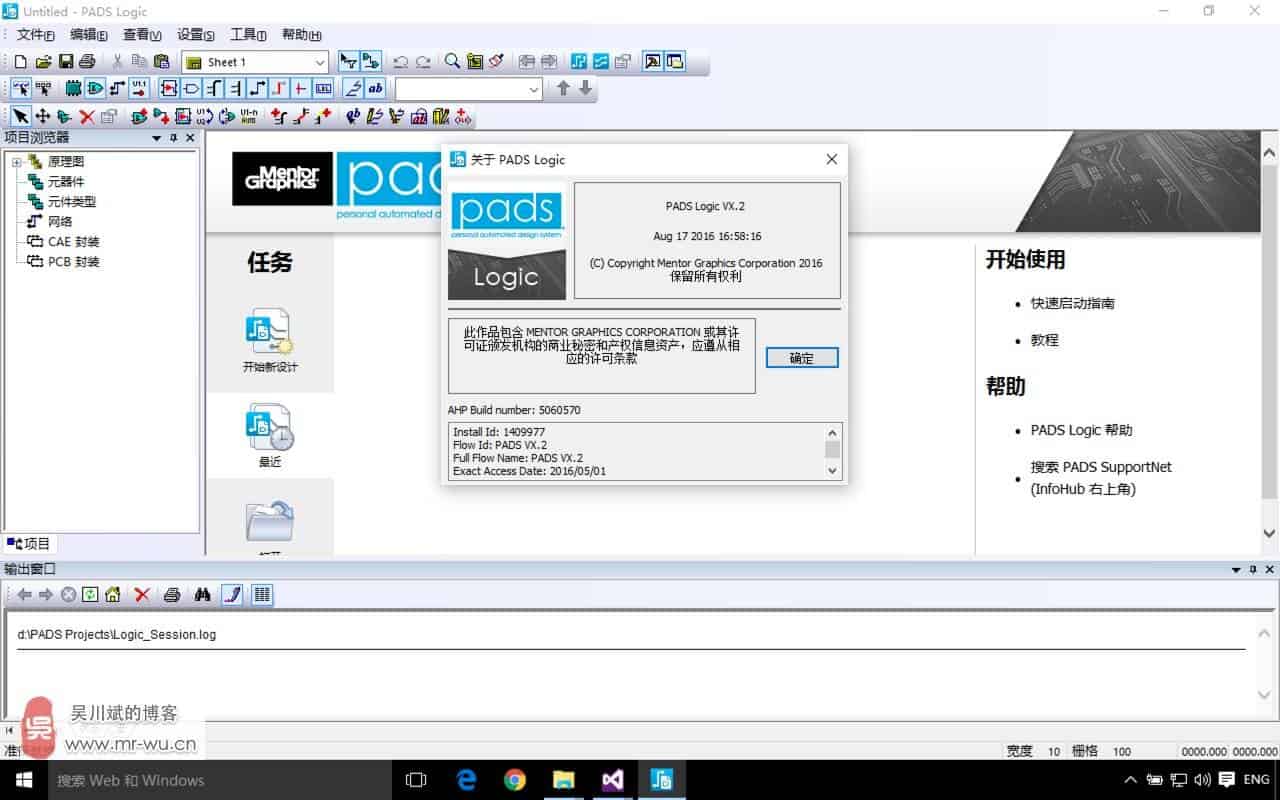
Task: Click the green Refresh icon in the output window
Action: point(91,594)
